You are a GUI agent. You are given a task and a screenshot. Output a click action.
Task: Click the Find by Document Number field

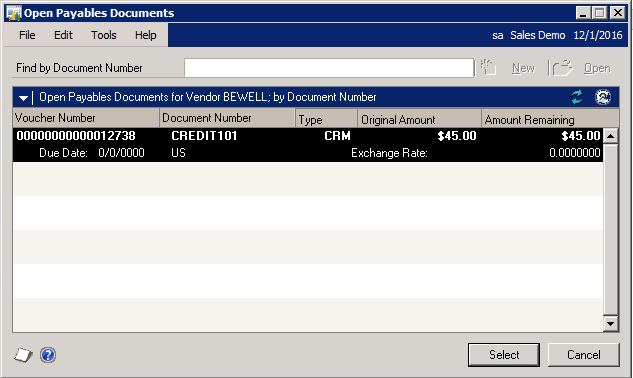pos(329,68)
